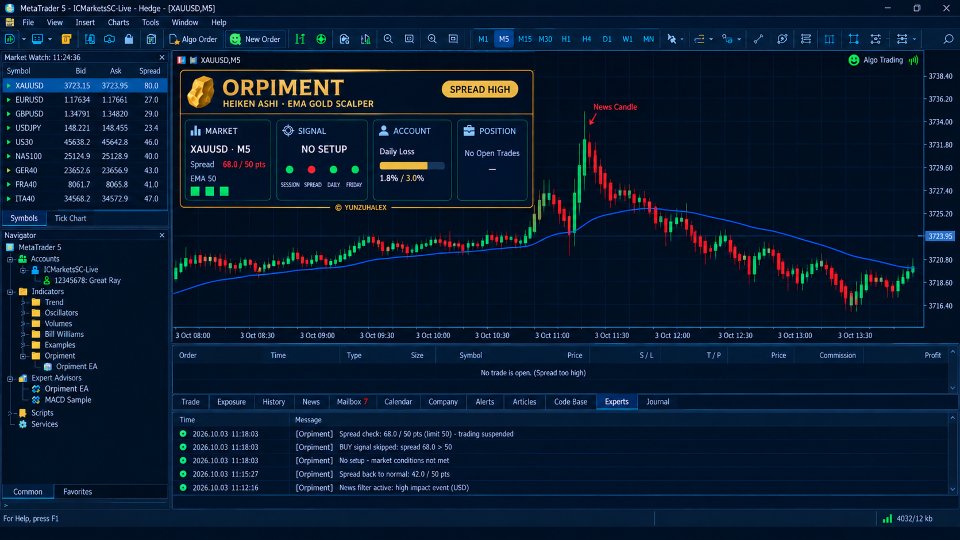Image resolution: width=960 pixels, height=540 pixels.
Task: Select the EURUSD row in Market Watch
Action: 84,100
